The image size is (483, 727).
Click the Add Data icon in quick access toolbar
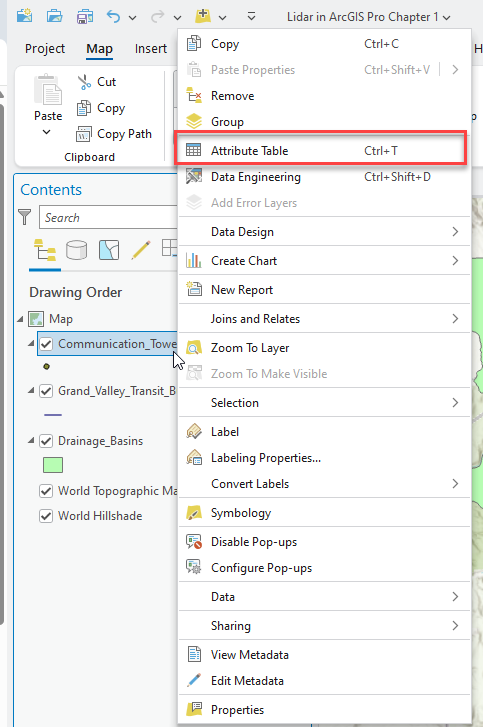click(203, 16)
